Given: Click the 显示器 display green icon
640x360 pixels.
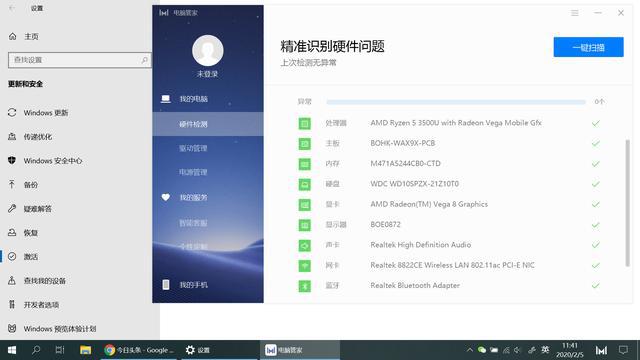Looking at the screenshot, I should tap(304, 225).
